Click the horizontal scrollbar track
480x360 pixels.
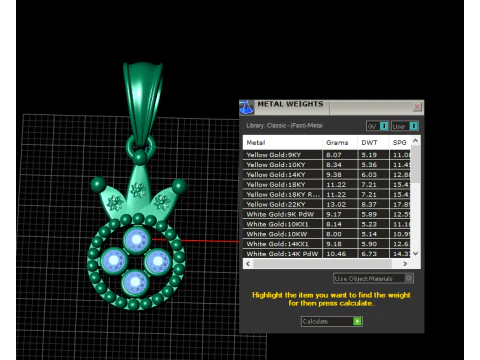point(323,264)
